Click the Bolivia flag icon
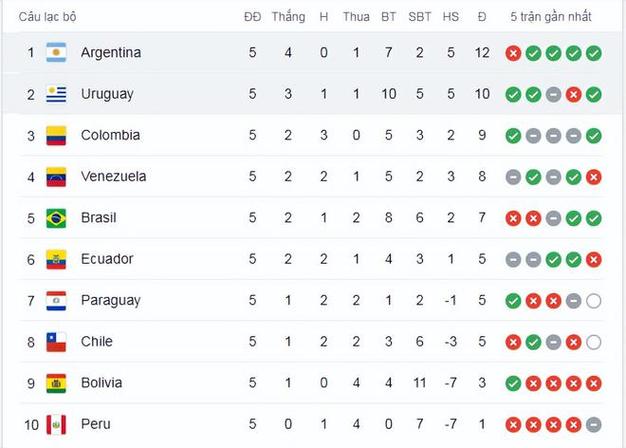This screenshot has height=448, width=626. pos(56,383)
